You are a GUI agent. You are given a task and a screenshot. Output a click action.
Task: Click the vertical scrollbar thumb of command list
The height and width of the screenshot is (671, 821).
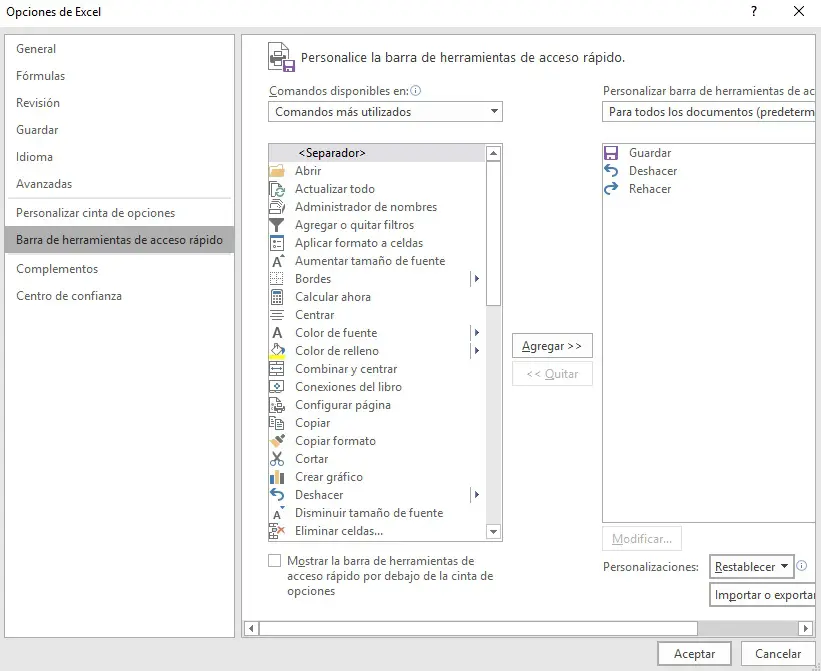pyautogui.click(x=493, y=233)
